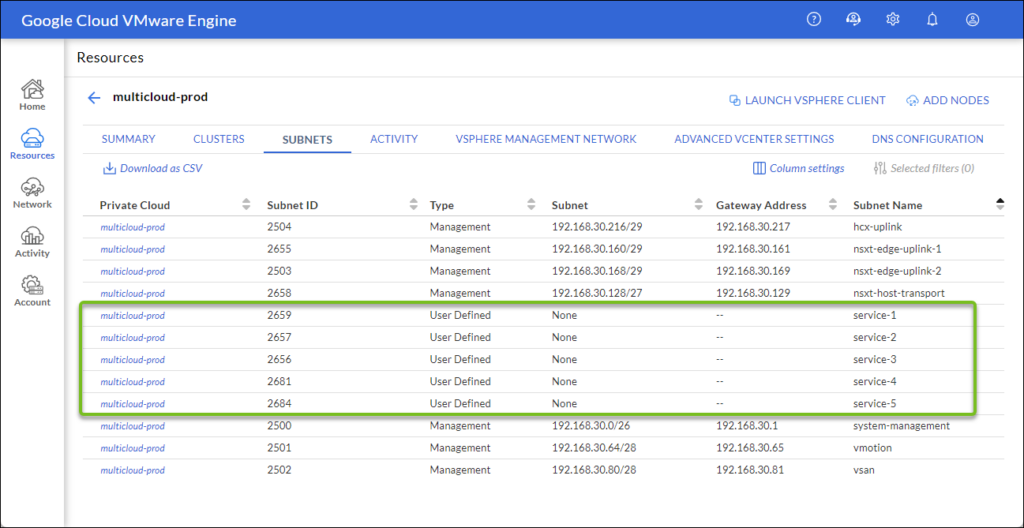The image size is (1024, 528).
Task: Open the help question mark icon
Action: 813,20
